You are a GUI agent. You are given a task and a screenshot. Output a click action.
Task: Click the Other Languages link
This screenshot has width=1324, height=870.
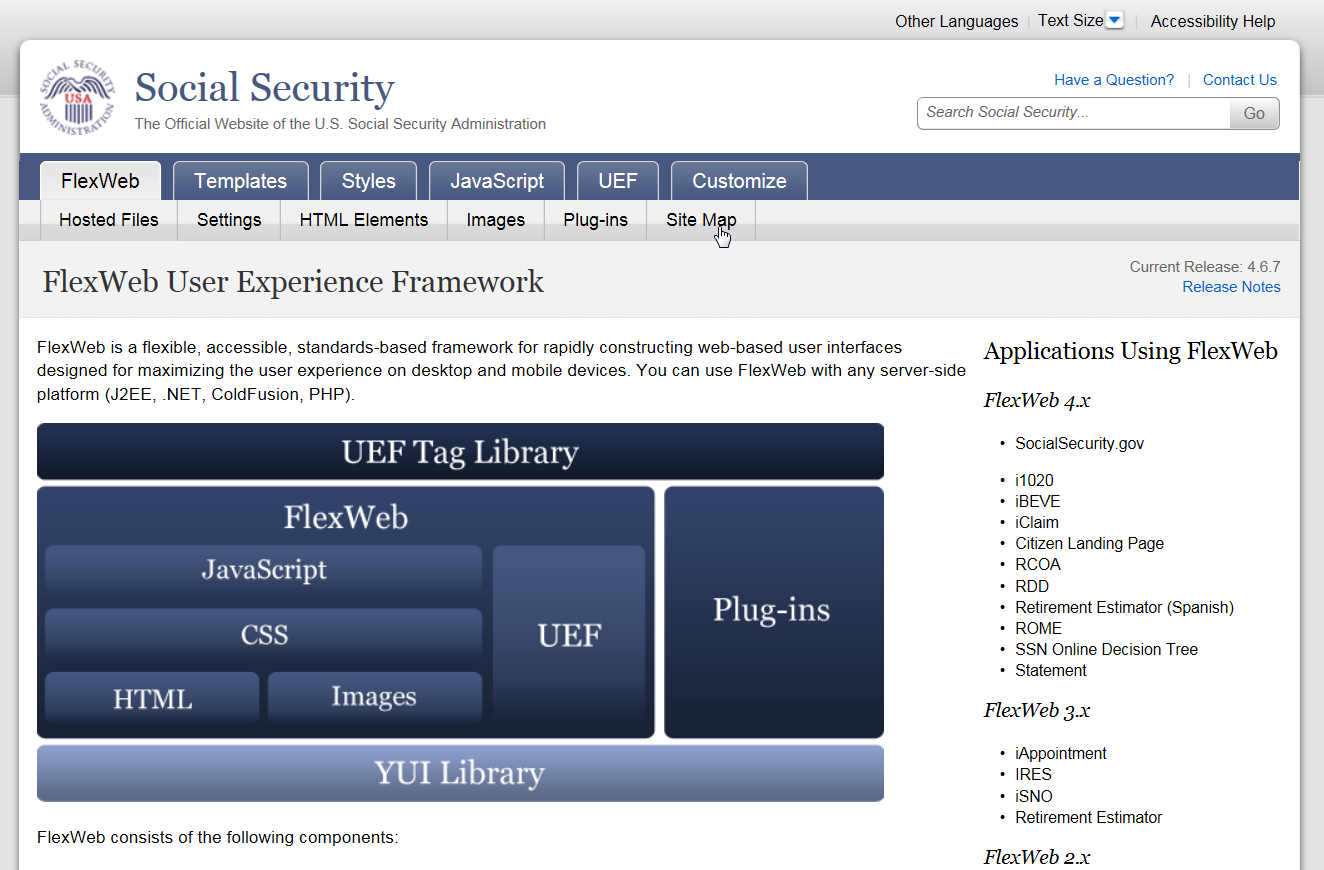tap(955, 20)
